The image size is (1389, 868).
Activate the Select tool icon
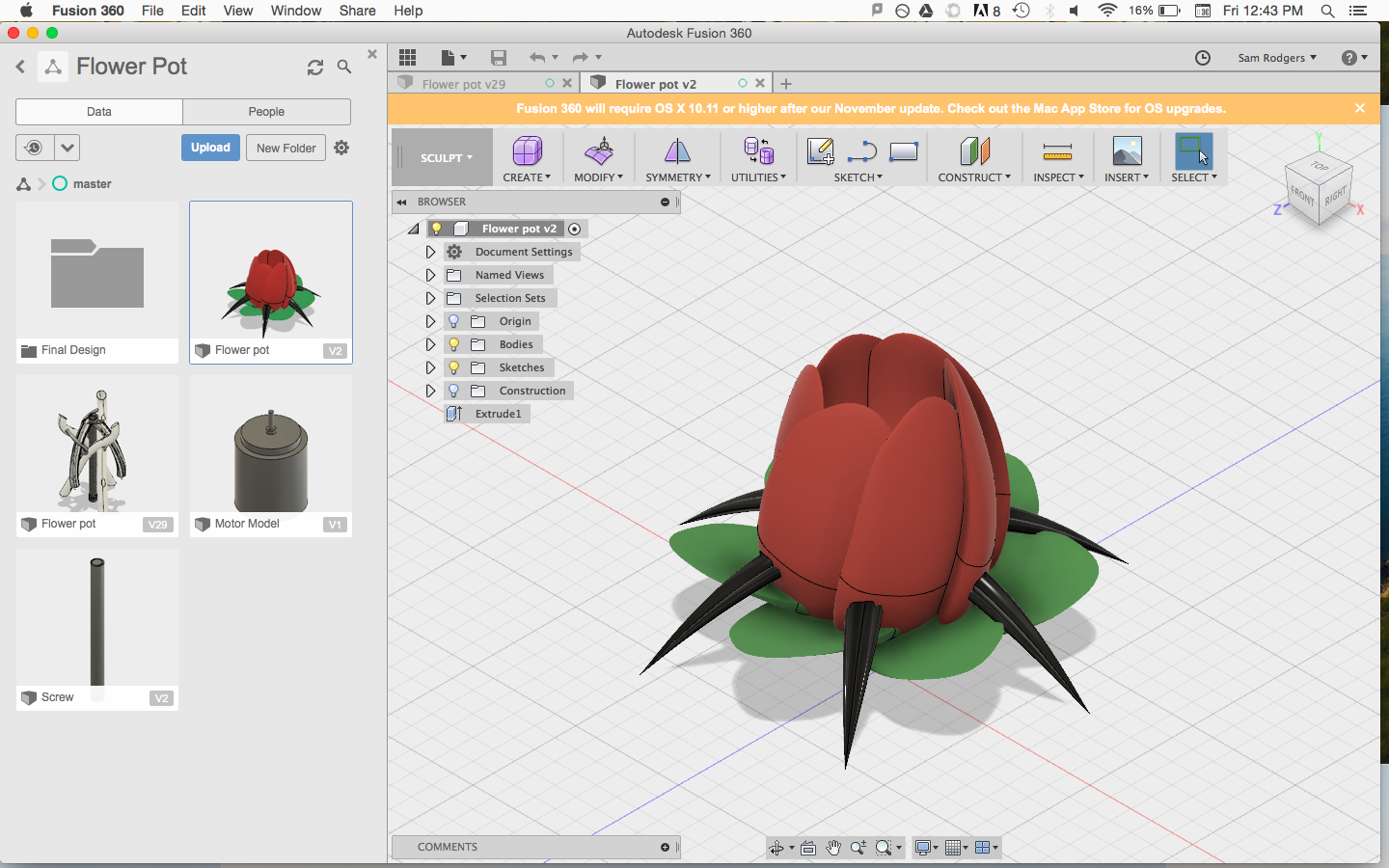tap(1193, 151)
